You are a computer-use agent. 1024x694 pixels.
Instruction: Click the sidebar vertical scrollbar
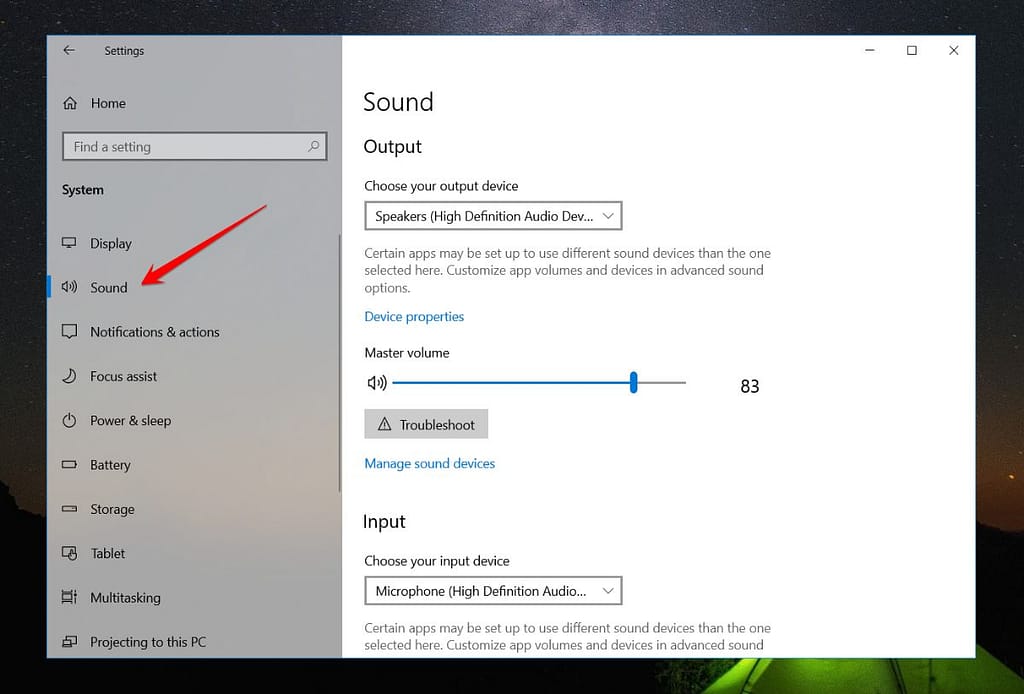(340, 363)
